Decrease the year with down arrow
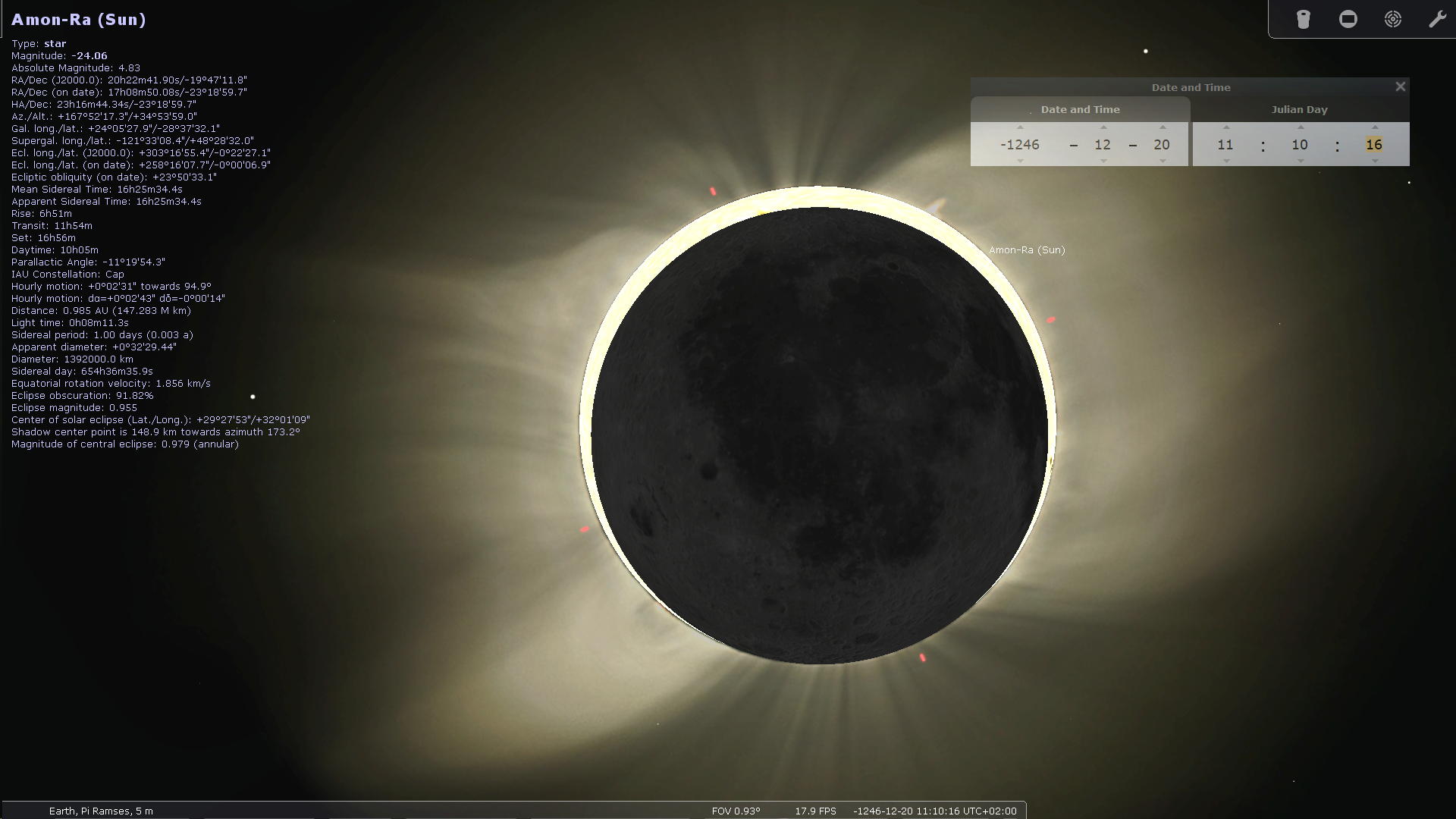1456x819 pixels. (1020, 161)
